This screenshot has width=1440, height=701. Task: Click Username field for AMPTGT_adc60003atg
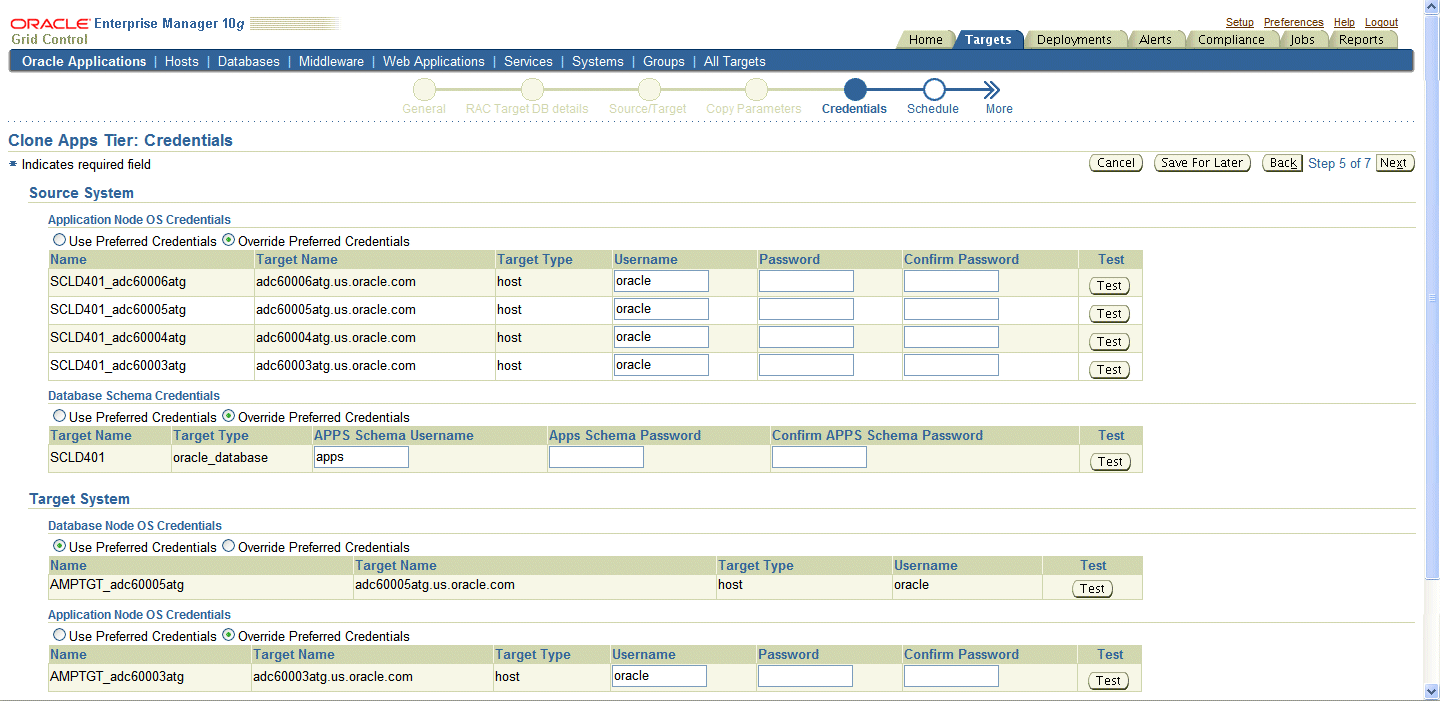pos(659,676)
